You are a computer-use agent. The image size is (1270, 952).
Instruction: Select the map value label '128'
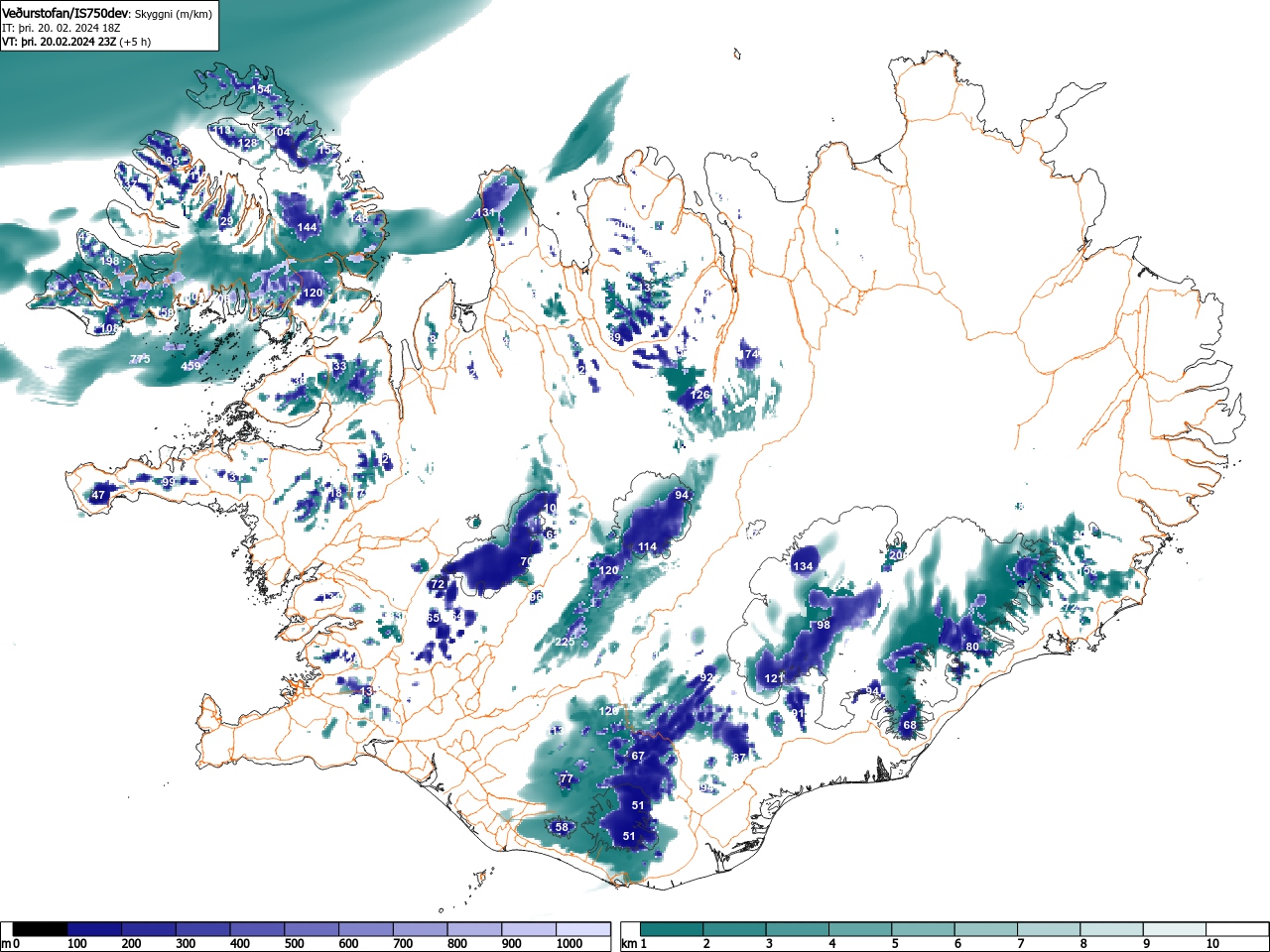[247, 143]
